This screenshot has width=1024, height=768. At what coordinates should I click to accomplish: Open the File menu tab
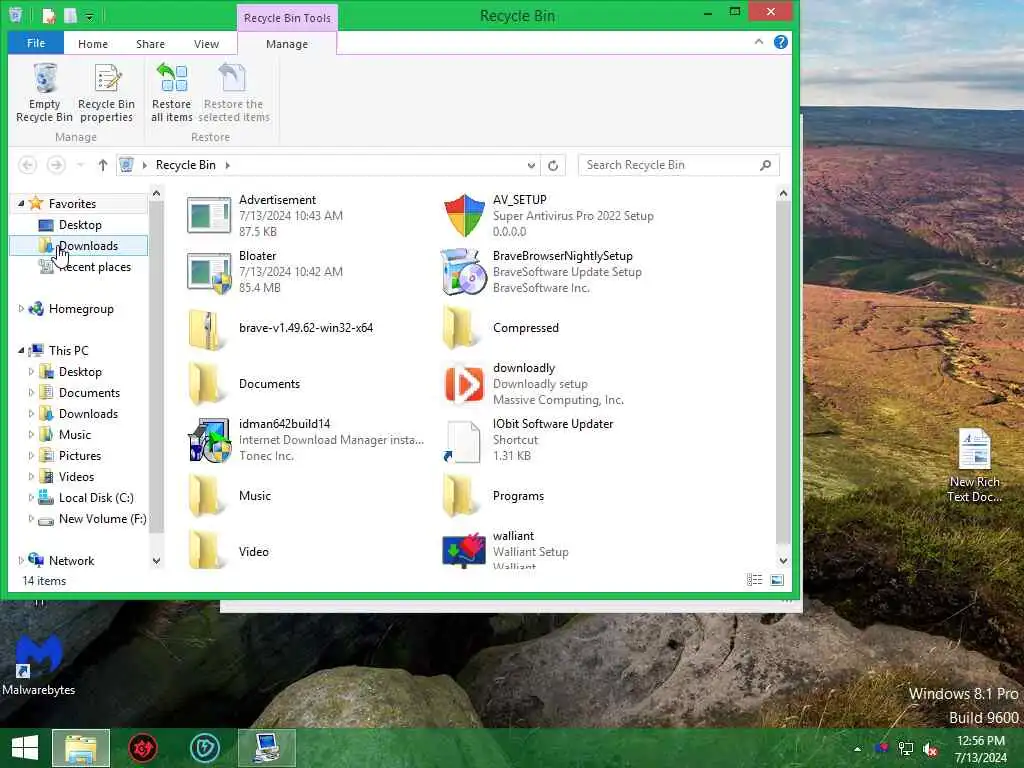36,43
